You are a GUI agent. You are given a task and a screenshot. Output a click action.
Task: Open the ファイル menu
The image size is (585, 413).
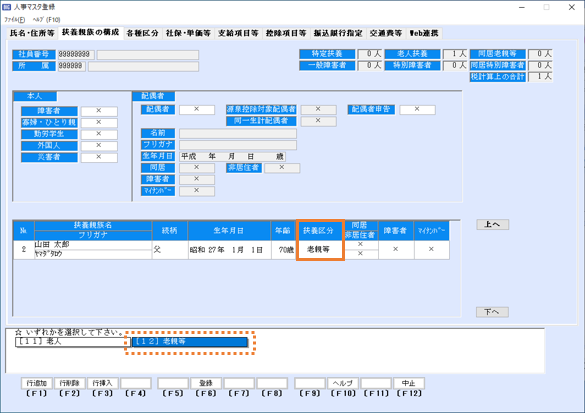[x=15, y=19]
